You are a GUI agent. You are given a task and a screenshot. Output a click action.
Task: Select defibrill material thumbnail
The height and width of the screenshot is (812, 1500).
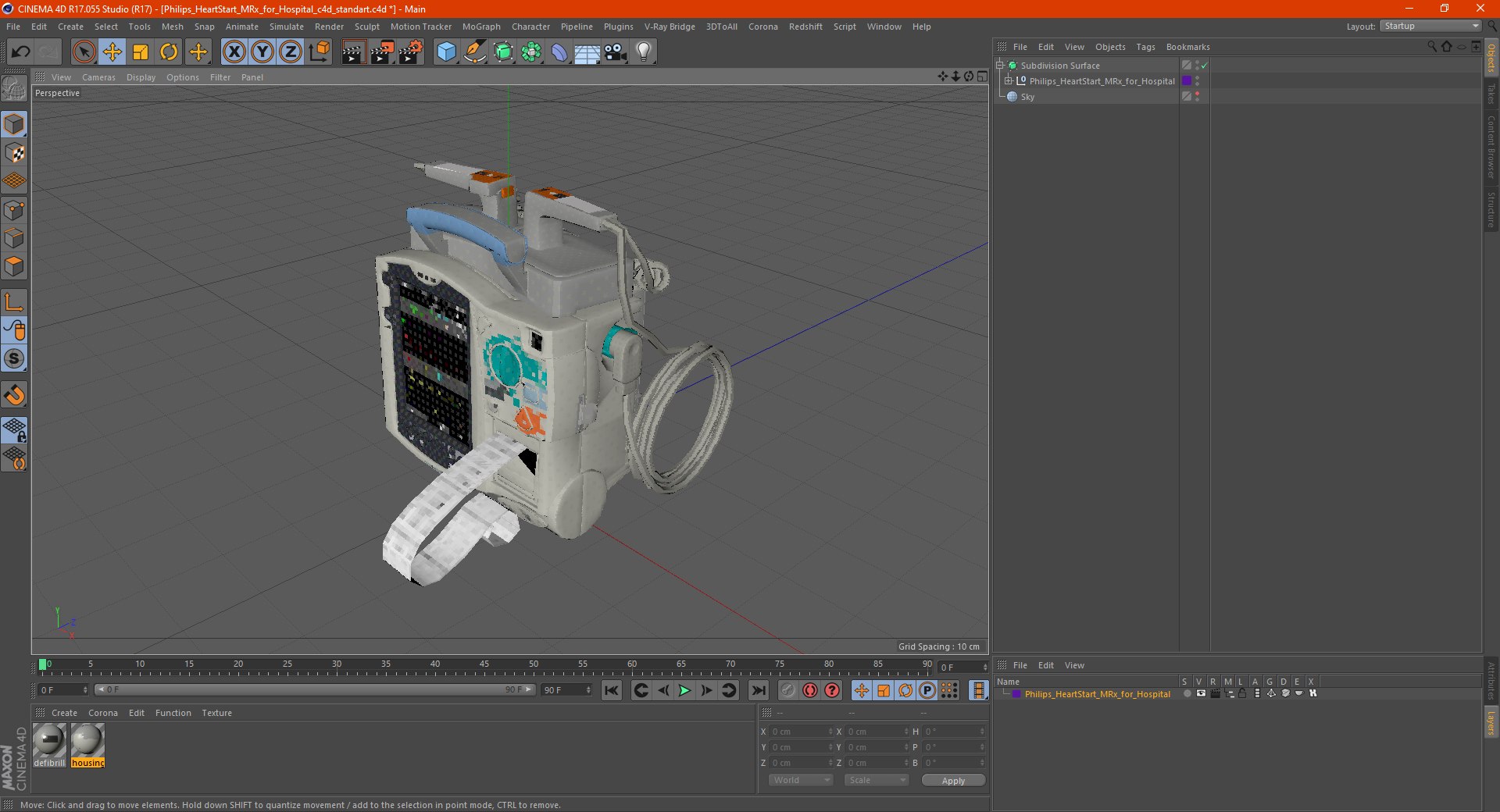pos(49,745)
